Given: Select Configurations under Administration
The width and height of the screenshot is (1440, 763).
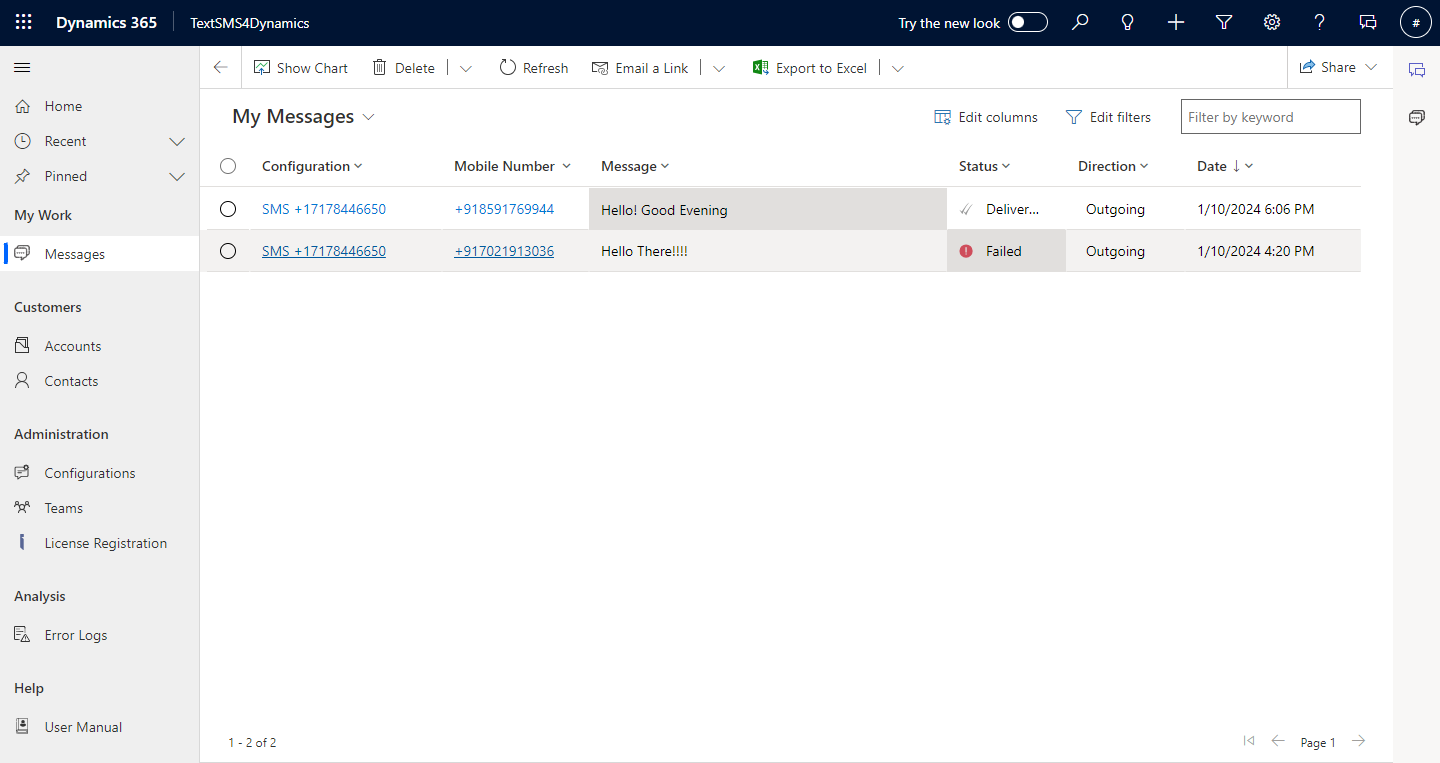Looking at the screenshot, I should [90, 472].
